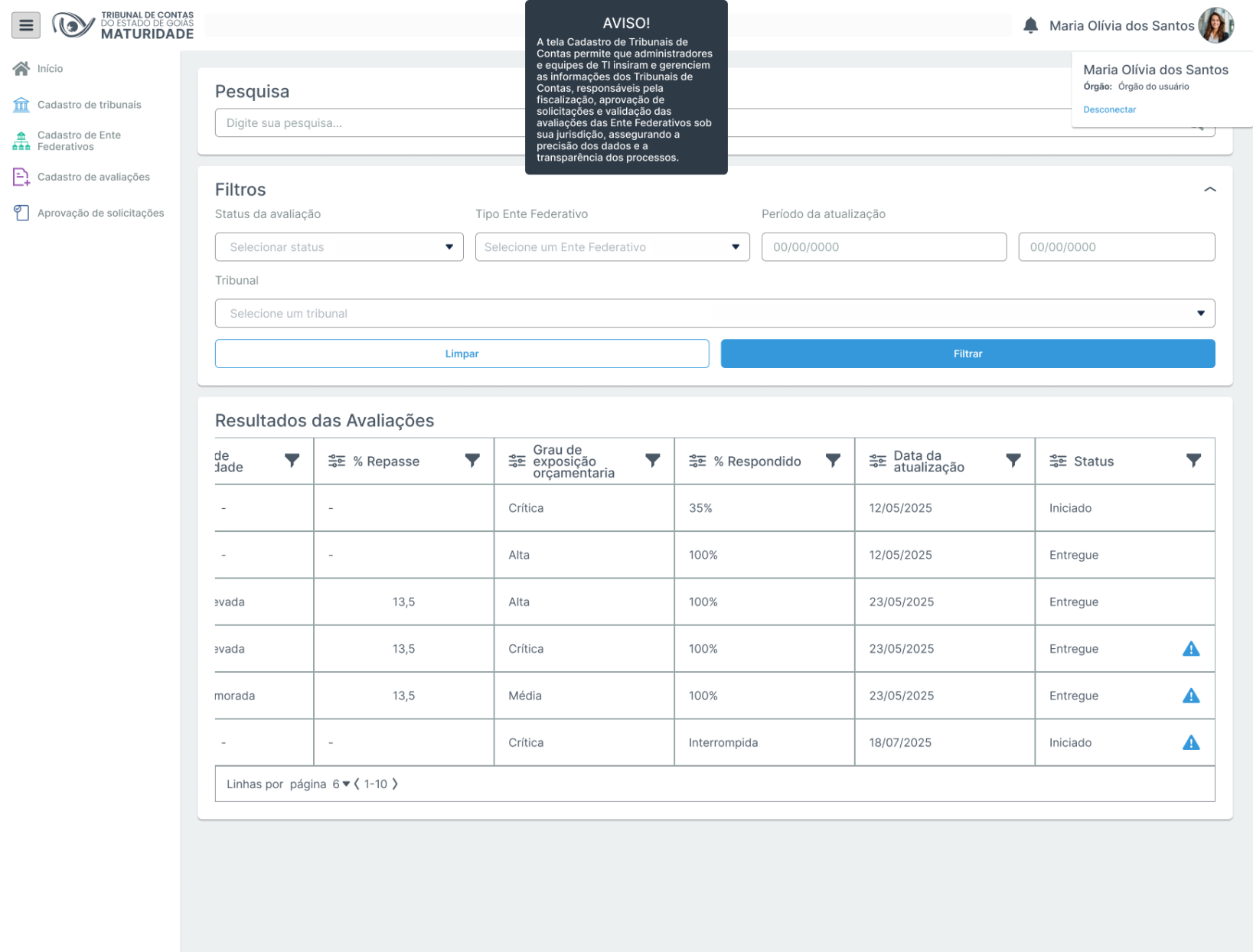Image resolution: width=1253 pixels, height=952 pixels.
Task: Open the Selecione um Ente Federativo dropdown
Action: tap(612, 247)
